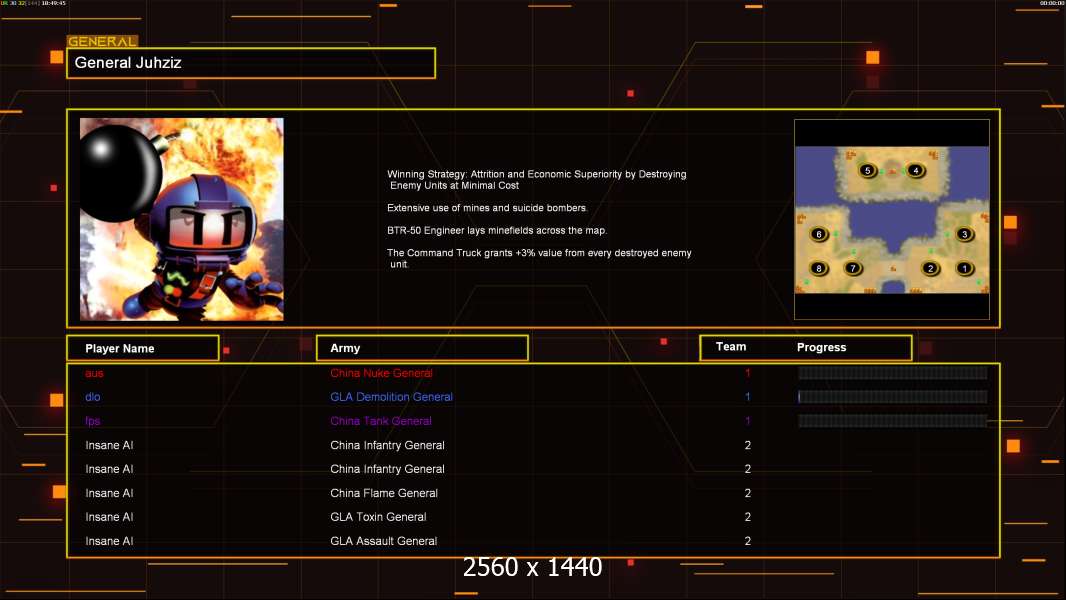Select start position 5 on the minimap

[867, 171]
